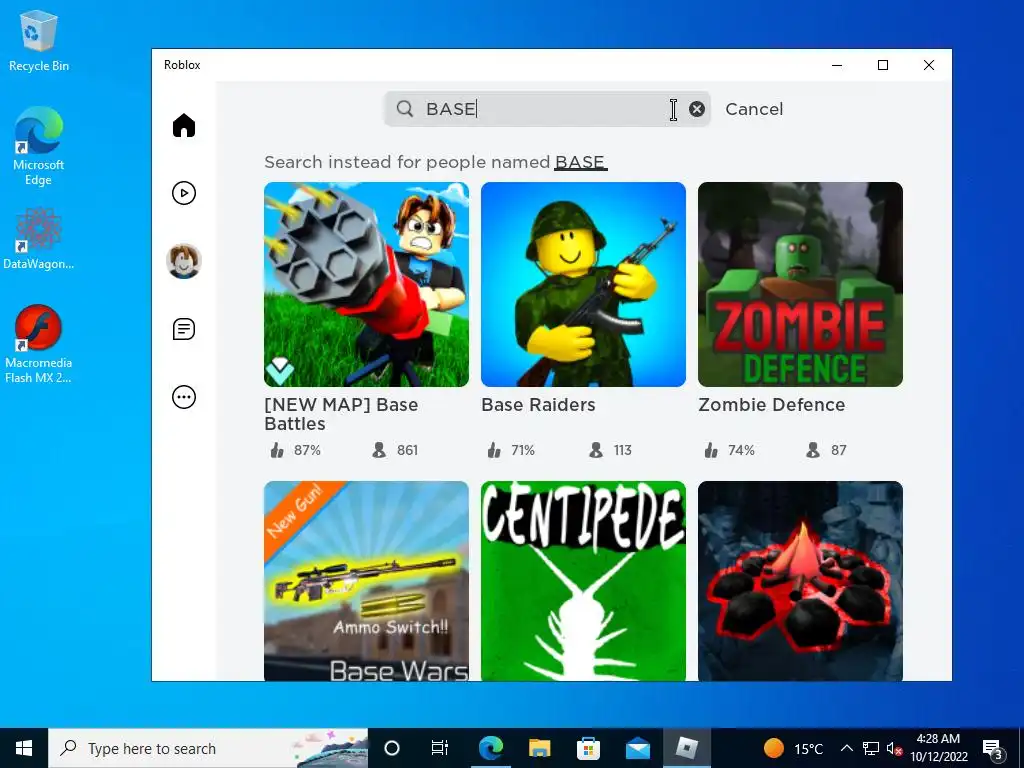Open Recycle Bin on the desktop
1024x768 pixels.
click(39, 41)
